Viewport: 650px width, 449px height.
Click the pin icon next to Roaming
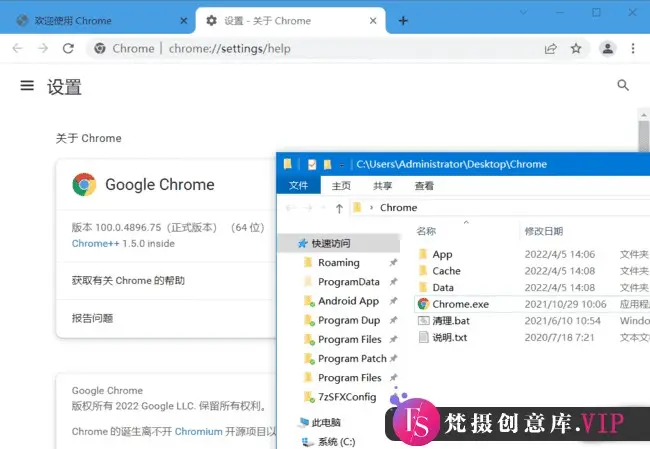[x=393, y=262]
